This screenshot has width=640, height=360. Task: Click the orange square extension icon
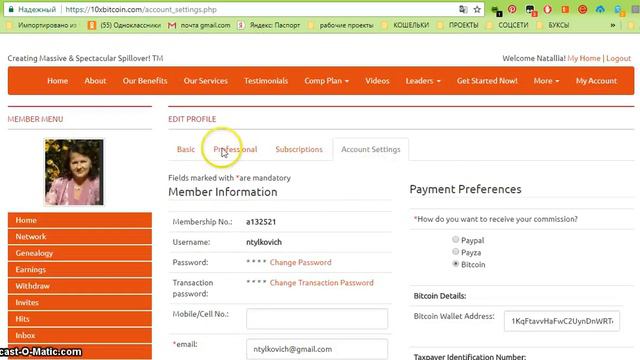[565, 9]
